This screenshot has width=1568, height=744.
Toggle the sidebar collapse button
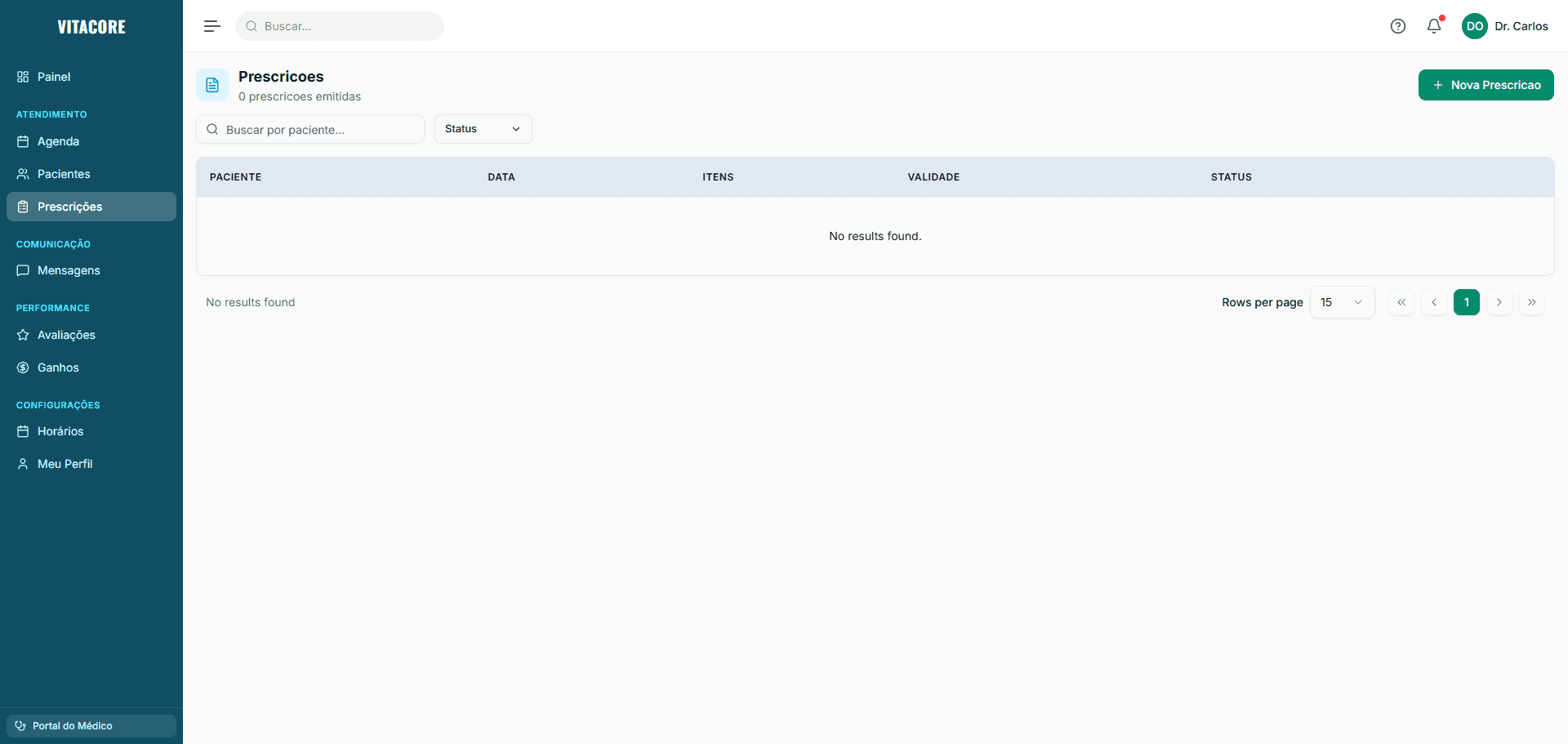212,26
